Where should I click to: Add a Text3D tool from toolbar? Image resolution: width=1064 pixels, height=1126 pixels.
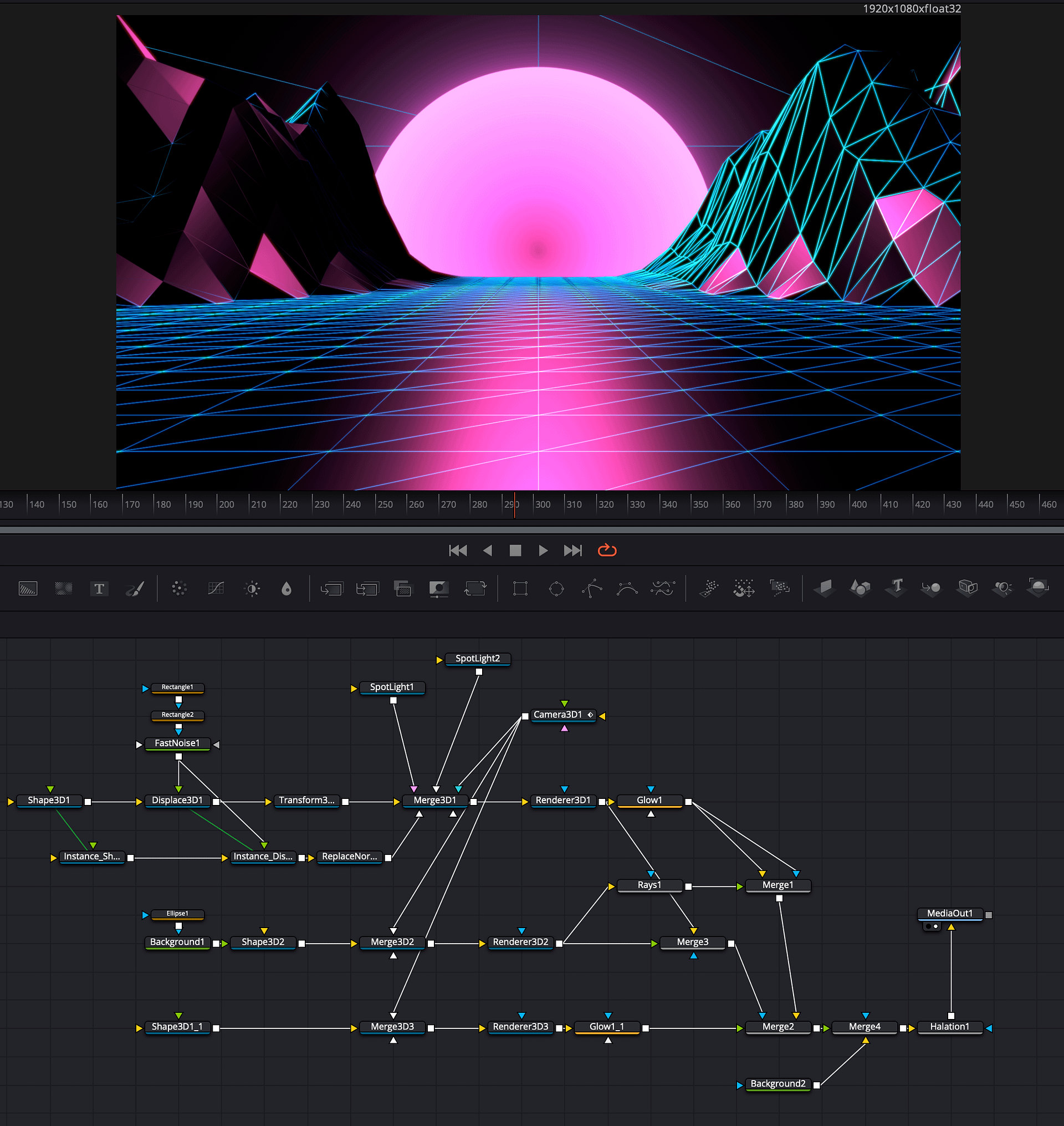point(897,588)
